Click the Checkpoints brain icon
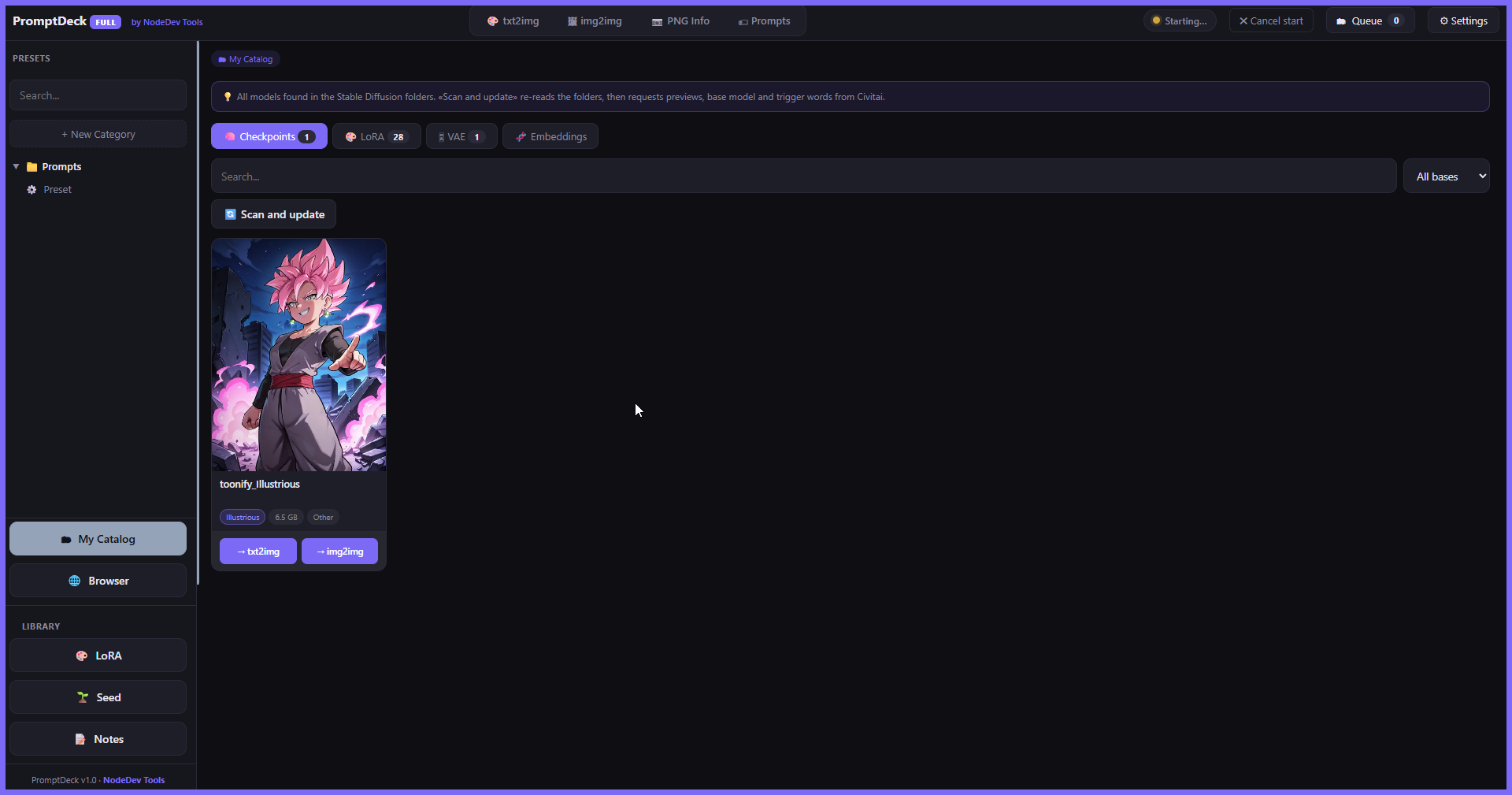1512x795 pixels. click(x=230, y=136)
